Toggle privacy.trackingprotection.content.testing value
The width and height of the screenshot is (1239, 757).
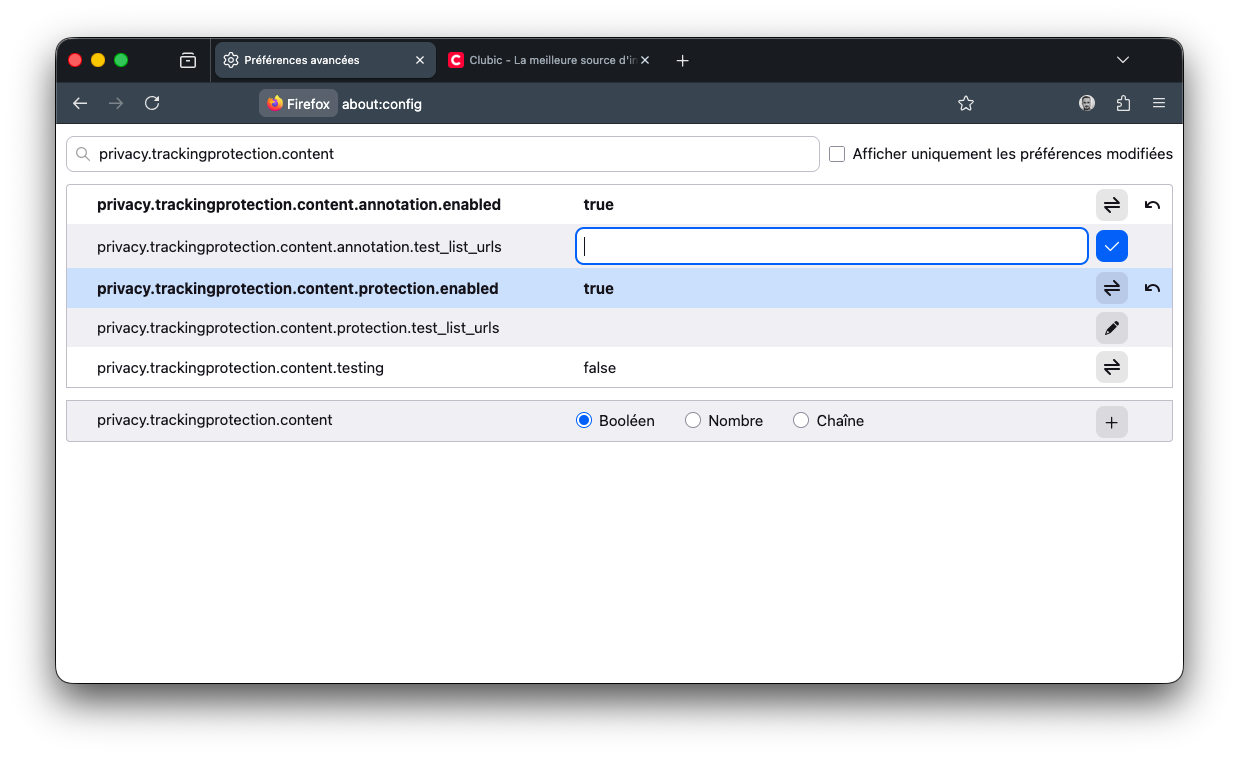pyautogui.click(x=1111, y=368)
